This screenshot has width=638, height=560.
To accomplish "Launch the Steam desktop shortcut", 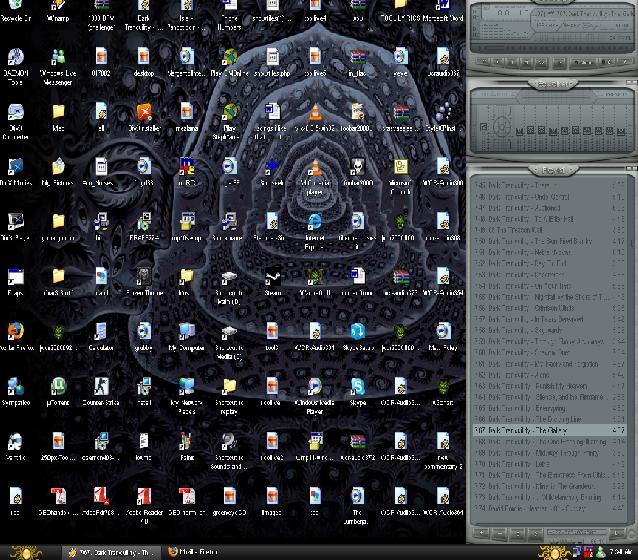I will tap(273, 282).
